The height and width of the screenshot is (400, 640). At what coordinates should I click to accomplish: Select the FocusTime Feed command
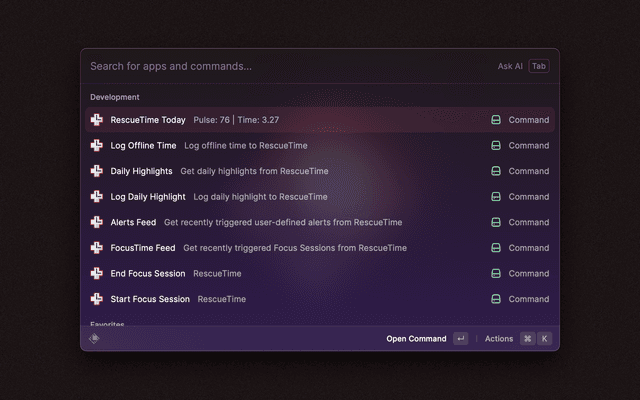point(143,248)
